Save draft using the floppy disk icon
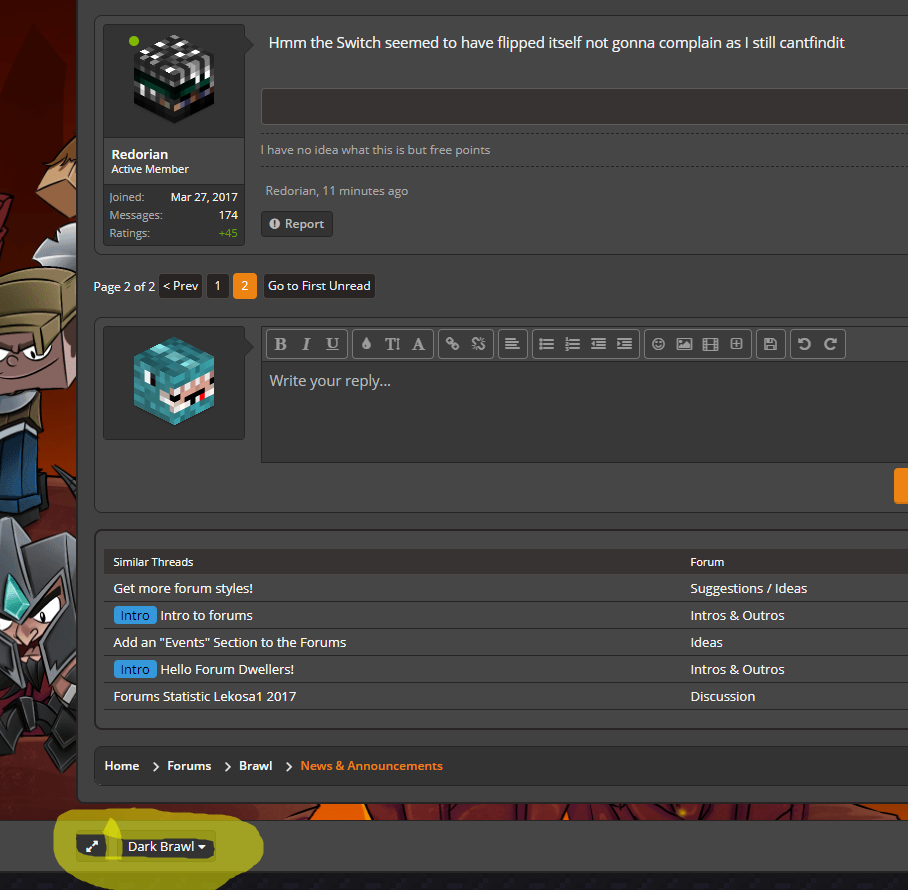The image size is (908, 890). pyautogui.click(x=770, y=344)
